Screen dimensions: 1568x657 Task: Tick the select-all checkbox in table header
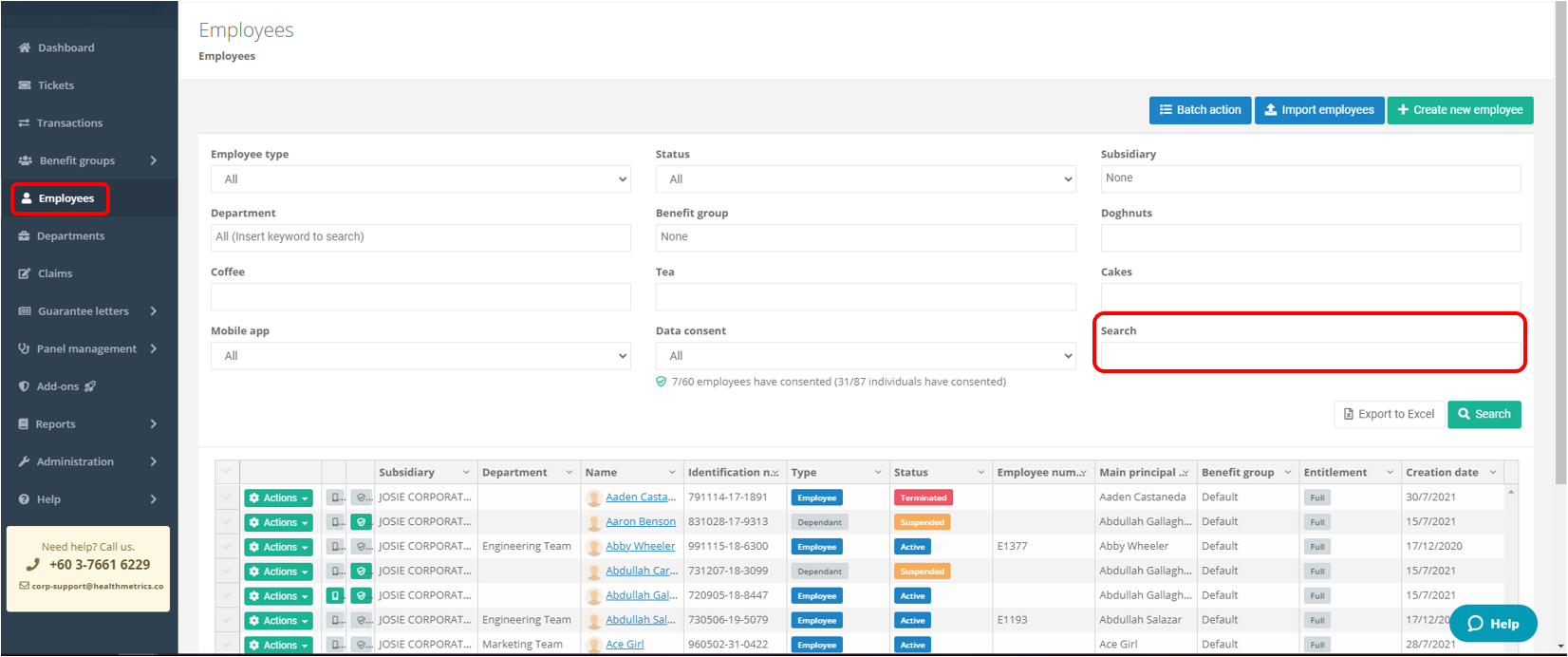pyautogui.click(x=227, y=472)
